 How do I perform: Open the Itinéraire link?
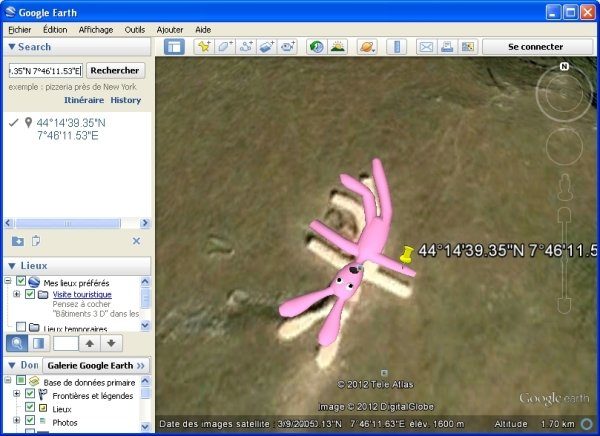[x=84, y=100]
